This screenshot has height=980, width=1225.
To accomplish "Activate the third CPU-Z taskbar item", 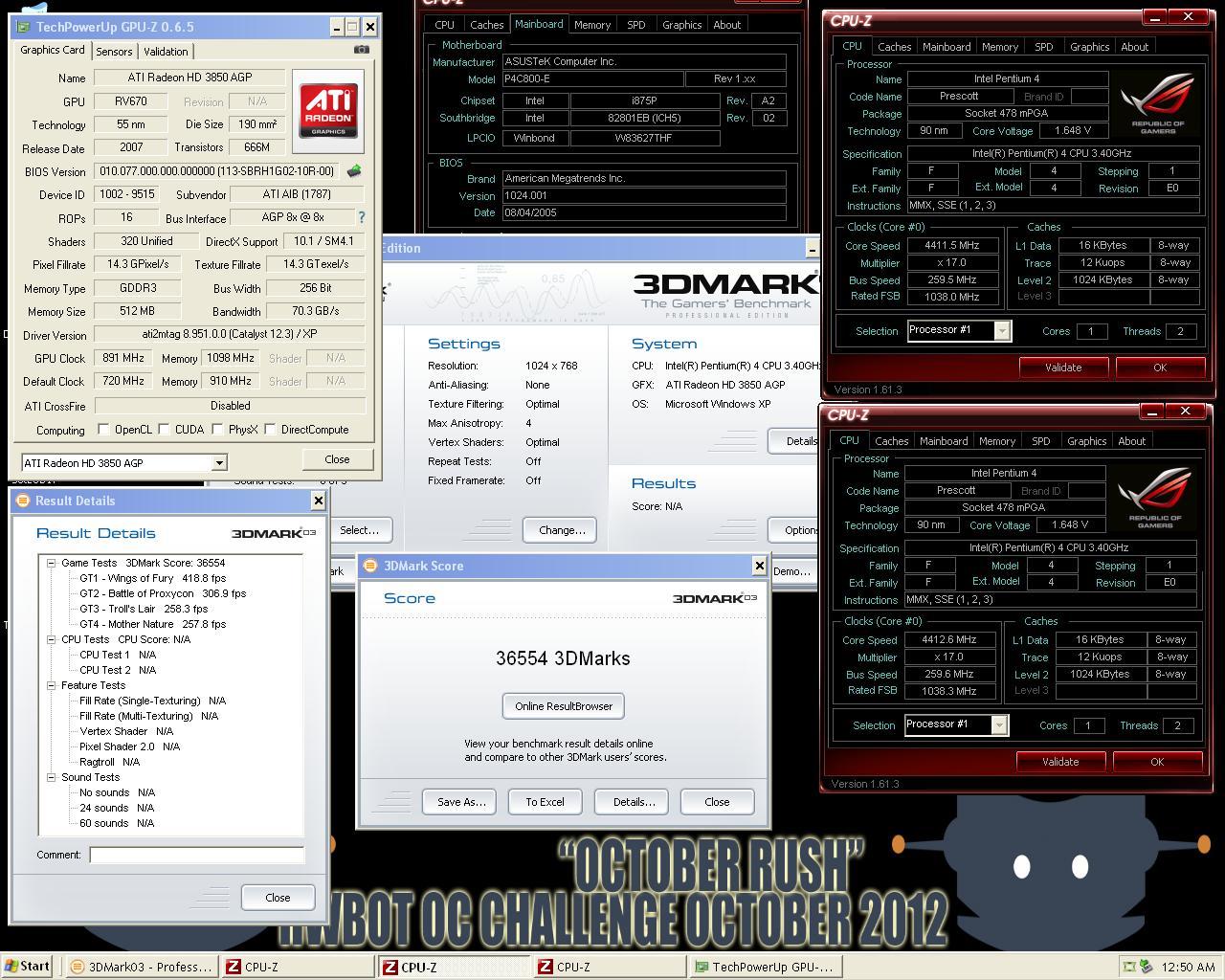I will coord(610,967).
